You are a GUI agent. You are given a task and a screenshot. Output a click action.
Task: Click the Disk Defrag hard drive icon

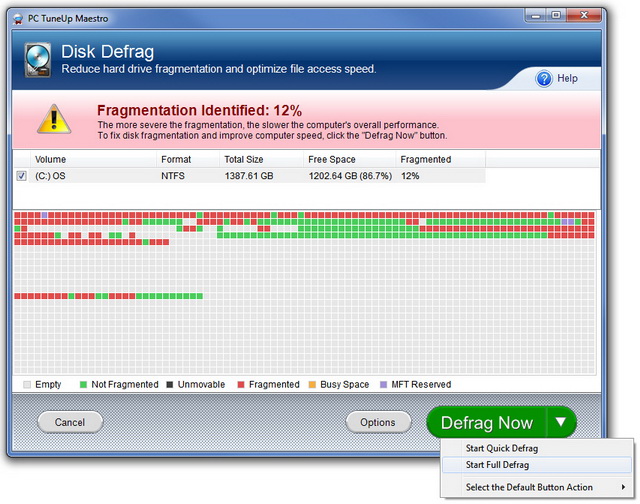38,60
